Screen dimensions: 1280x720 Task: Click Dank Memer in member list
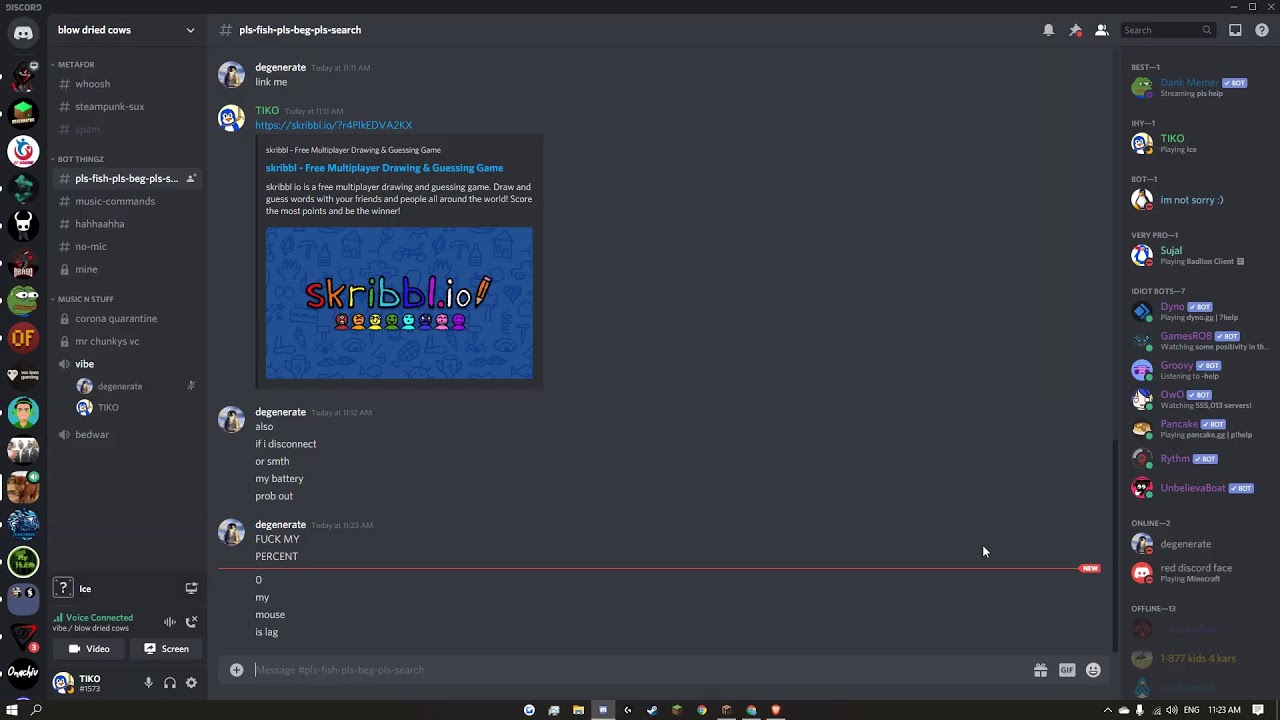1196,88
